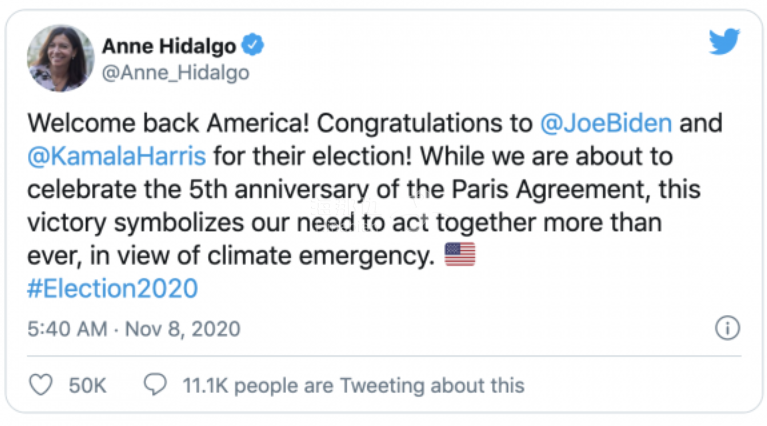This screenshot has width=767, height=426.
Task: Click the Nov 8, 2020 date
Action: click(182, 329)
